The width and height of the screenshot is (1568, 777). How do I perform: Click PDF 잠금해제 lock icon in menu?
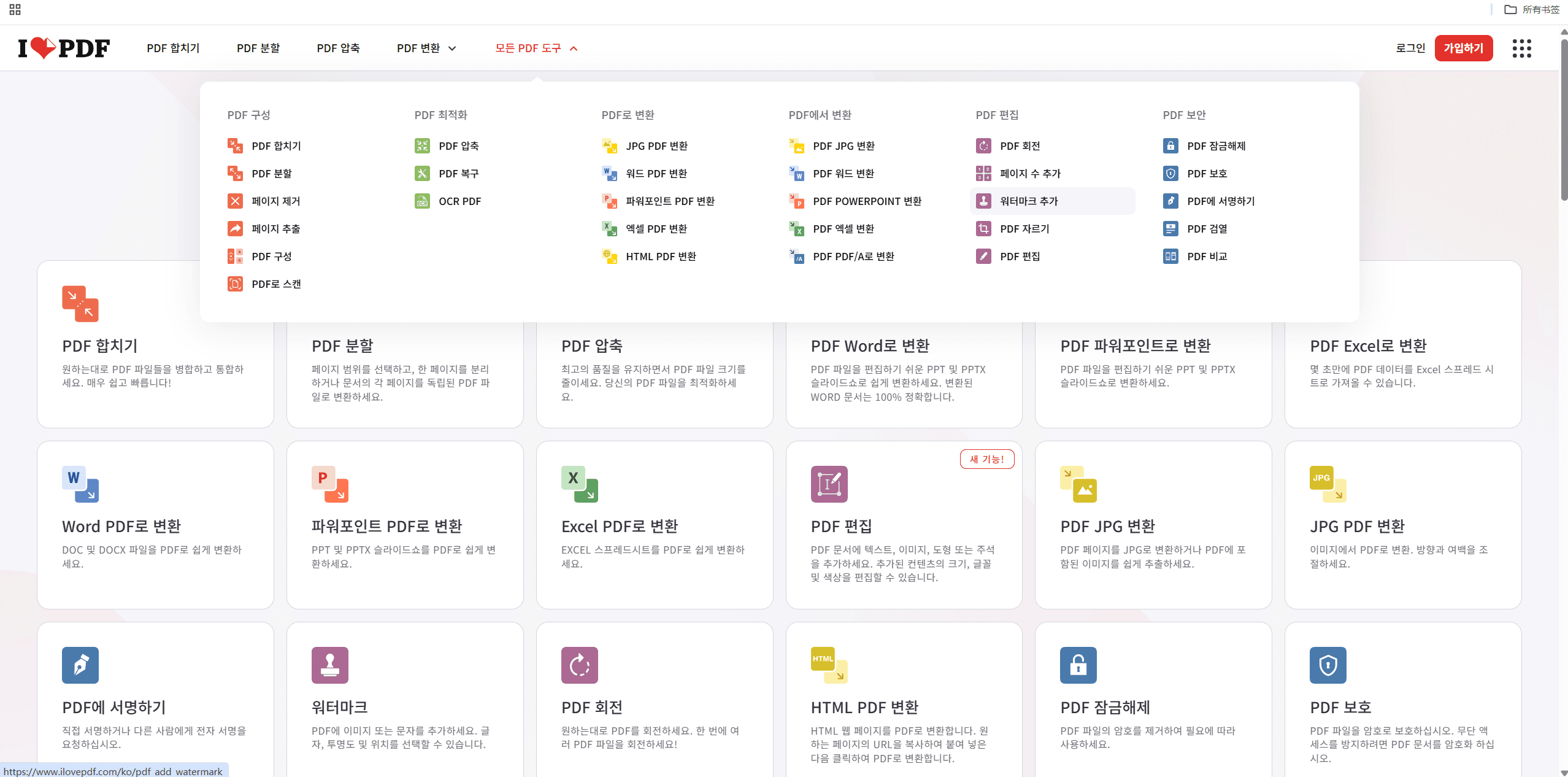tap(1170, 146)
